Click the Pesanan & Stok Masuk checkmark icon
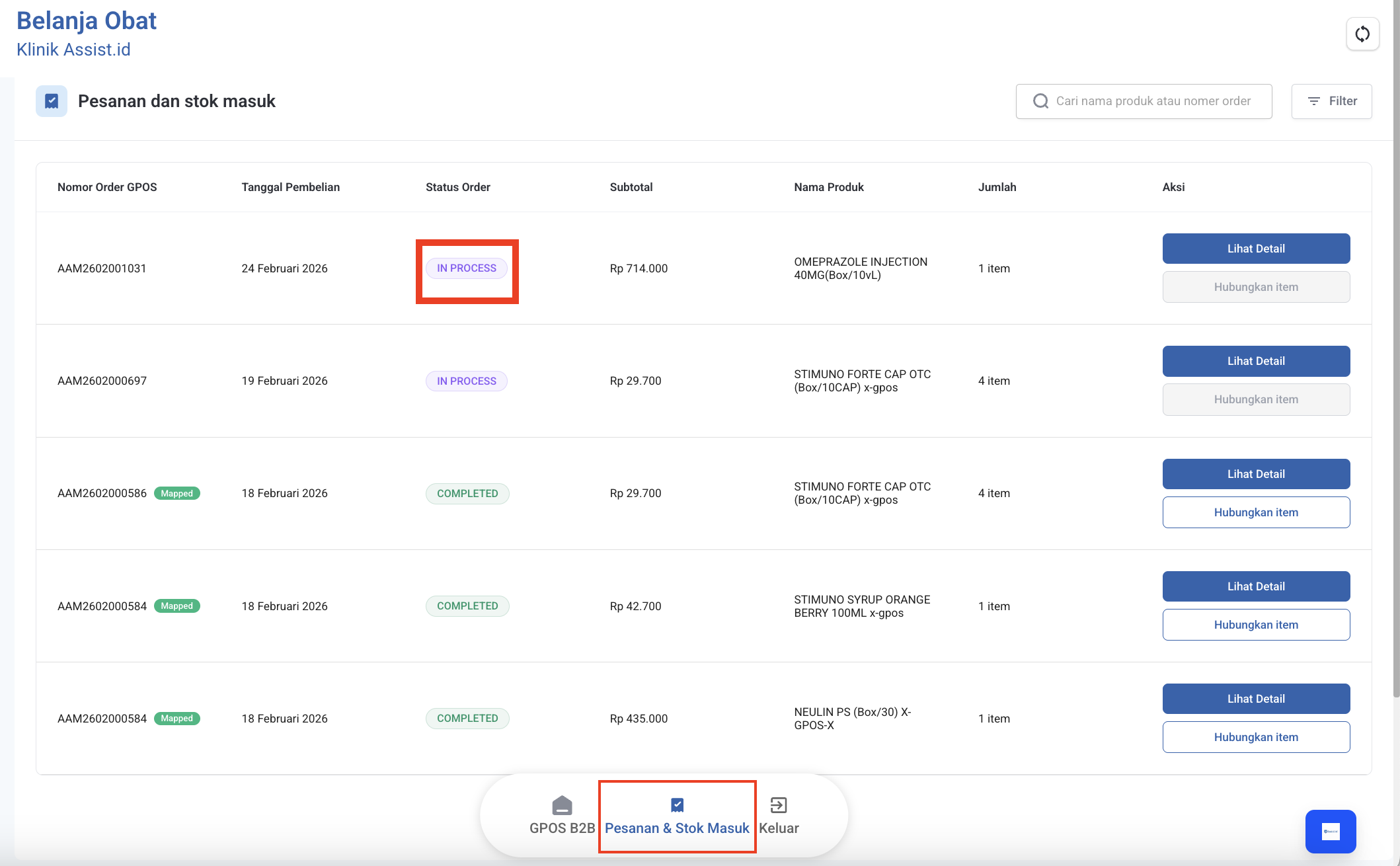Image resolution: width=1400 pixels, height=866 pixels. (677, 805)
